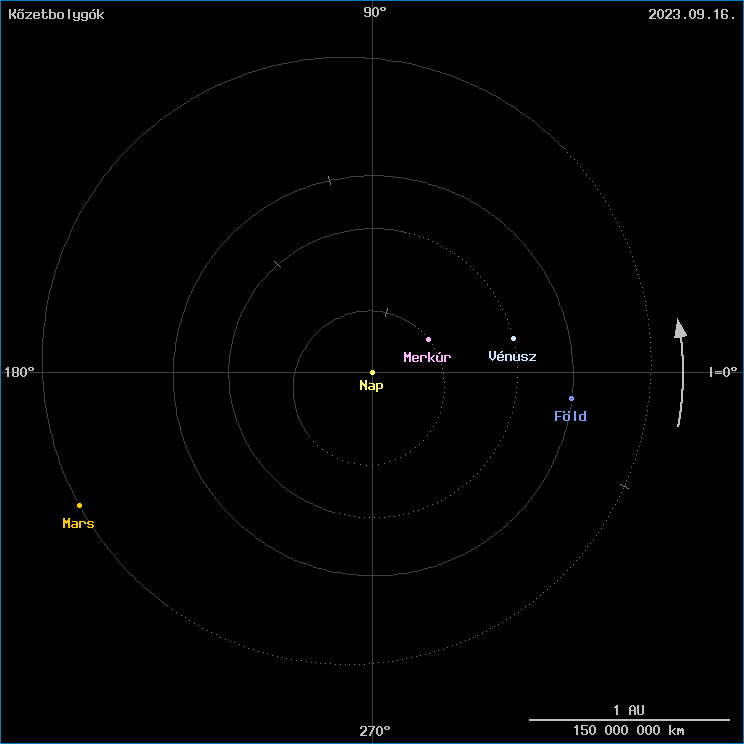The width and height of the screenshot is (744, 744).
Task: Click the Merkúr label
Action: pyautogui.click(x=427, y=357)
